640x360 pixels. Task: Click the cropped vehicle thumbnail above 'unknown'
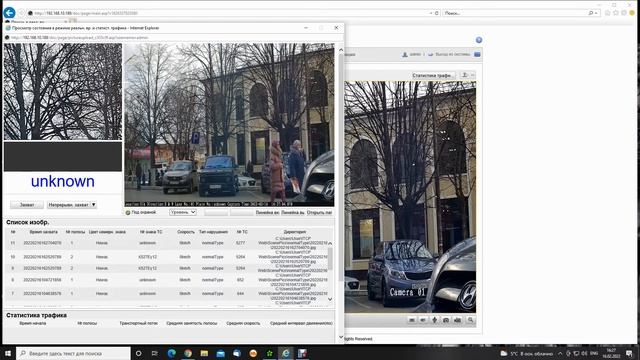(63, 92)
